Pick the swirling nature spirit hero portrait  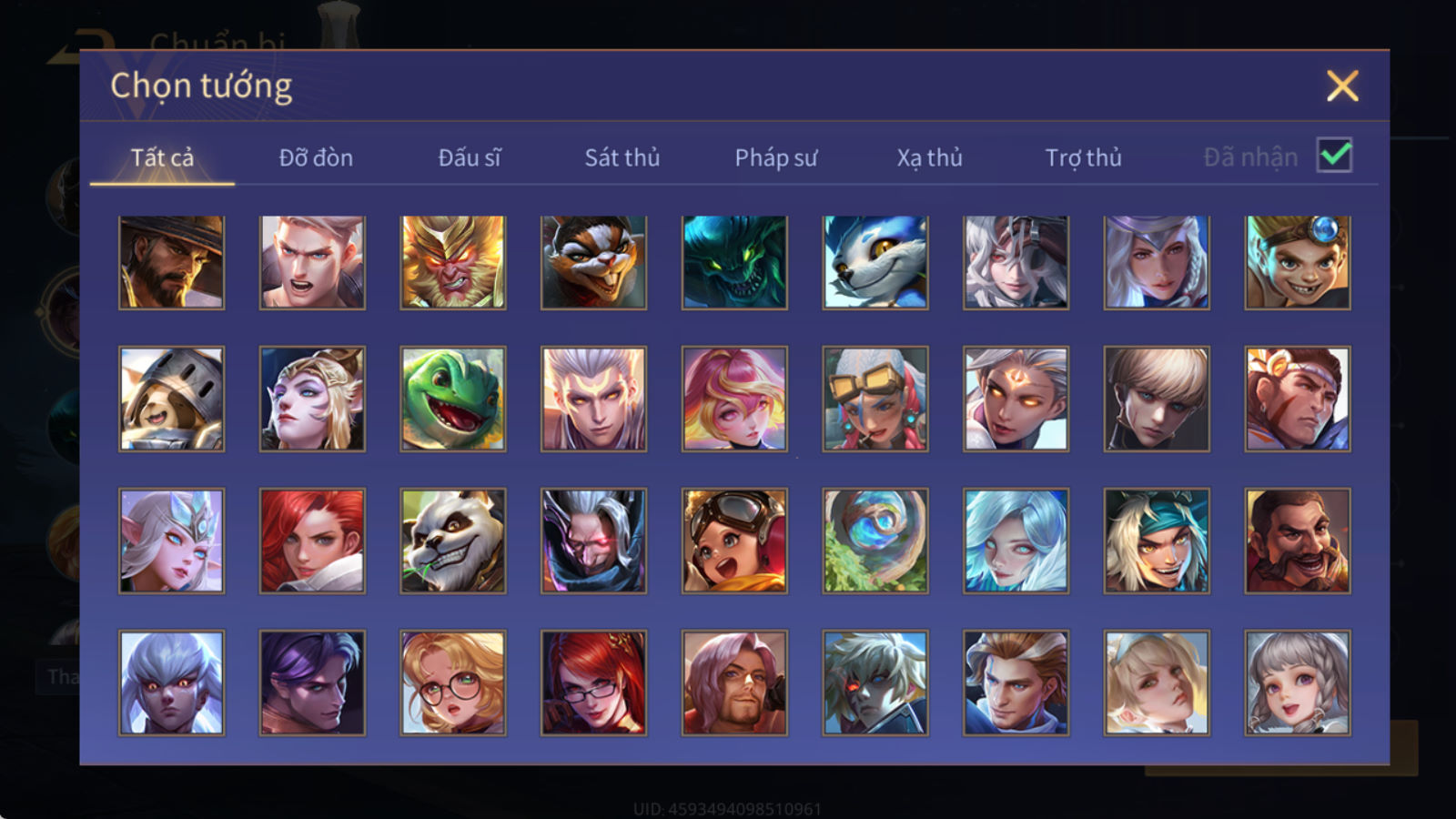click(x=875, y=541)
